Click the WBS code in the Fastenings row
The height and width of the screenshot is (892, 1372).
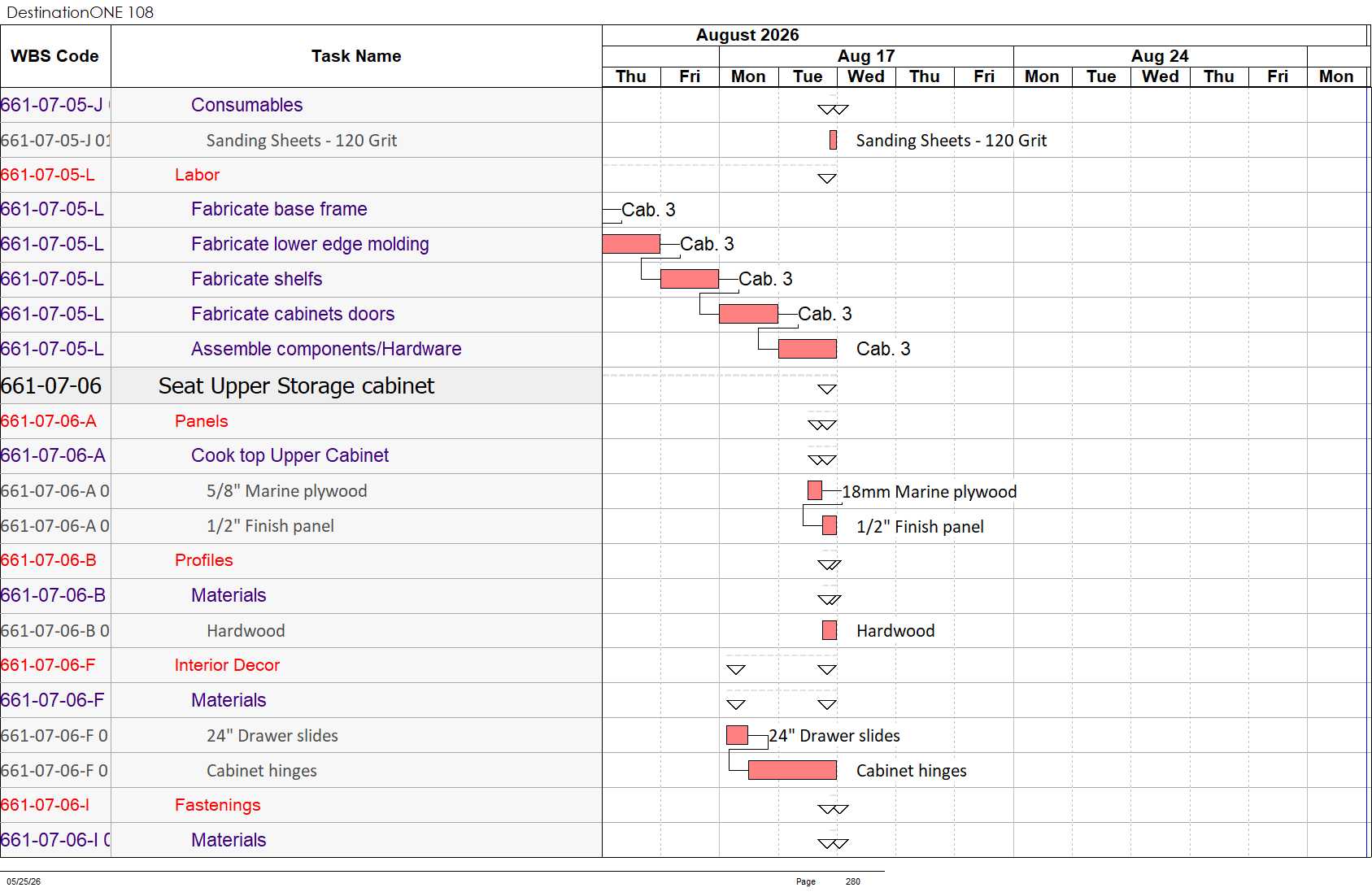point(45,805)
